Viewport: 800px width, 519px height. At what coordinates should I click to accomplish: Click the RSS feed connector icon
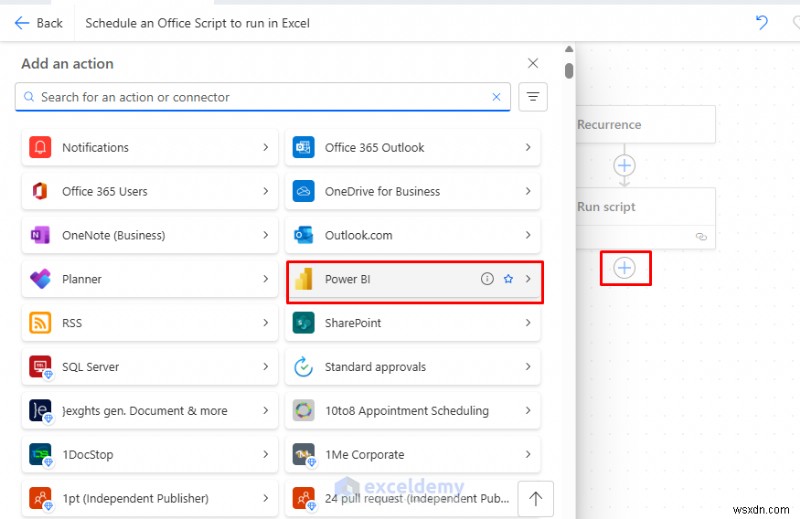pyautogui.click(x=40, y=323)
